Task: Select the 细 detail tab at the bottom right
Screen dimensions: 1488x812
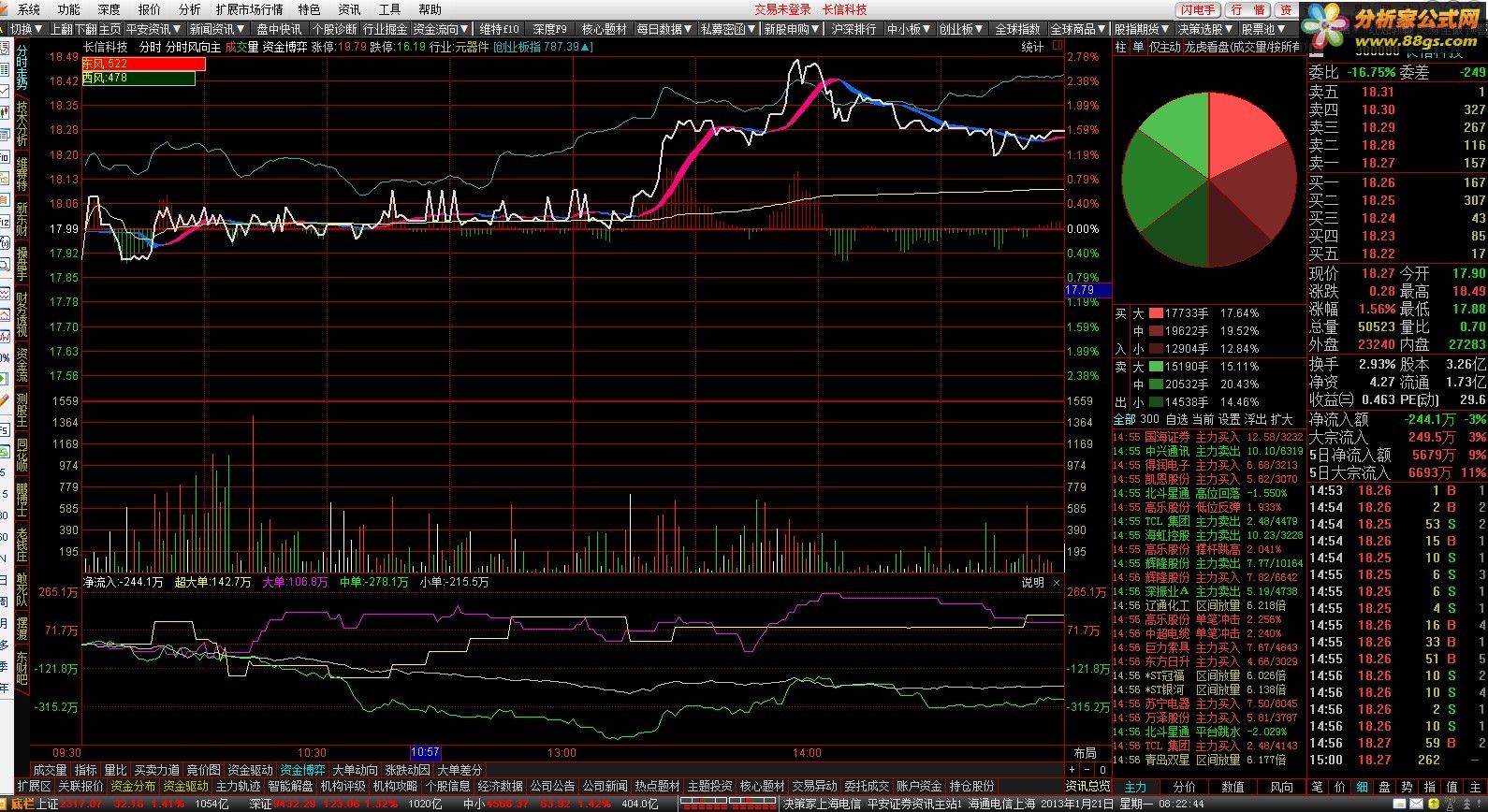Action: 1363,787
